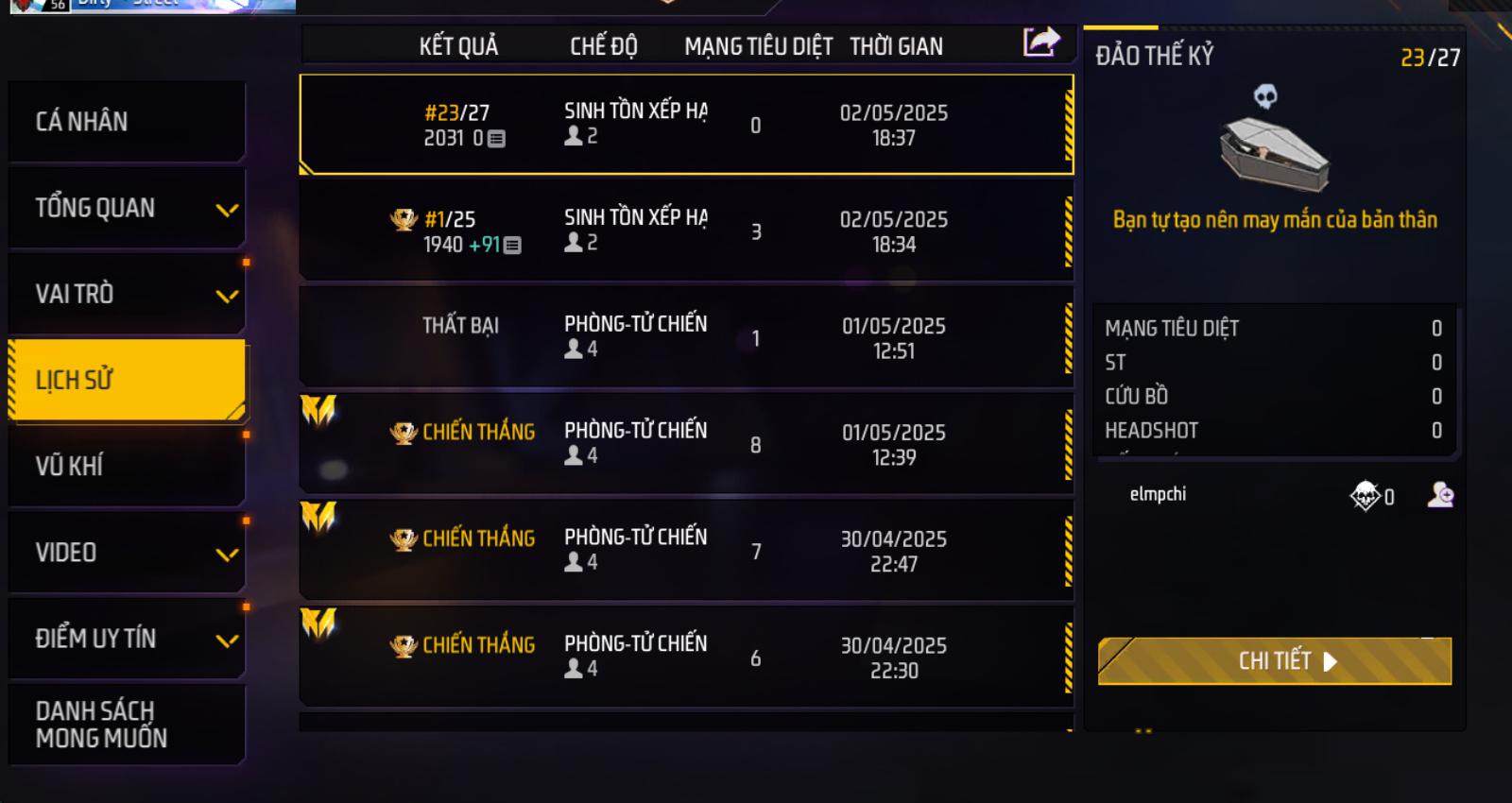1512x803 pixels.
Task: Expand the Video section
Action: pyautogui.click(x=227, y=555)
